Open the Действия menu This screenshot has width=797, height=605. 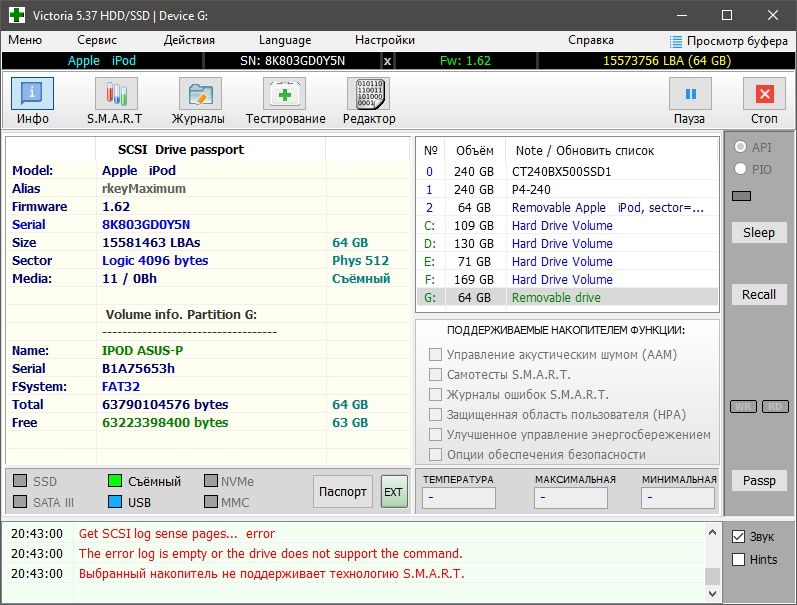tap(189, 40)
